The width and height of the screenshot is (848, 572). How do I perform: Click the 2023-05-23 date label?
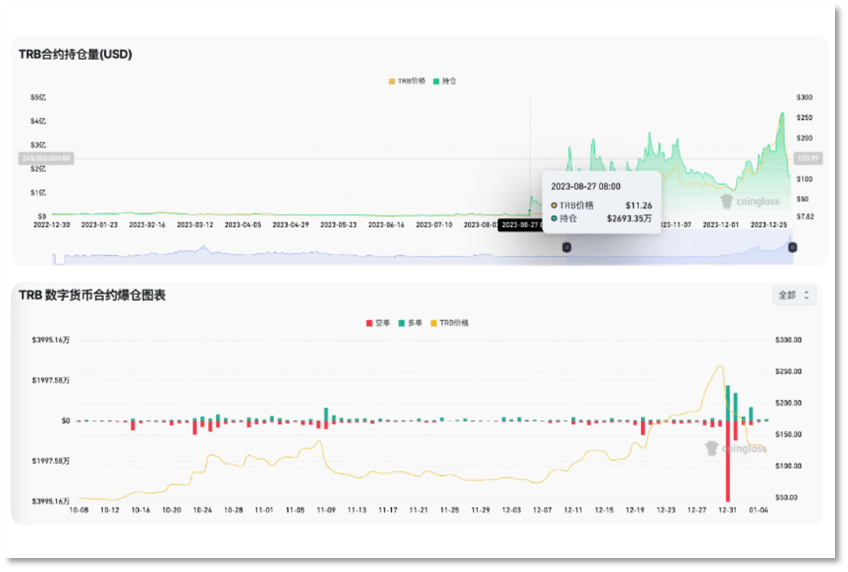pyautogui.click(x=339, y=225)
